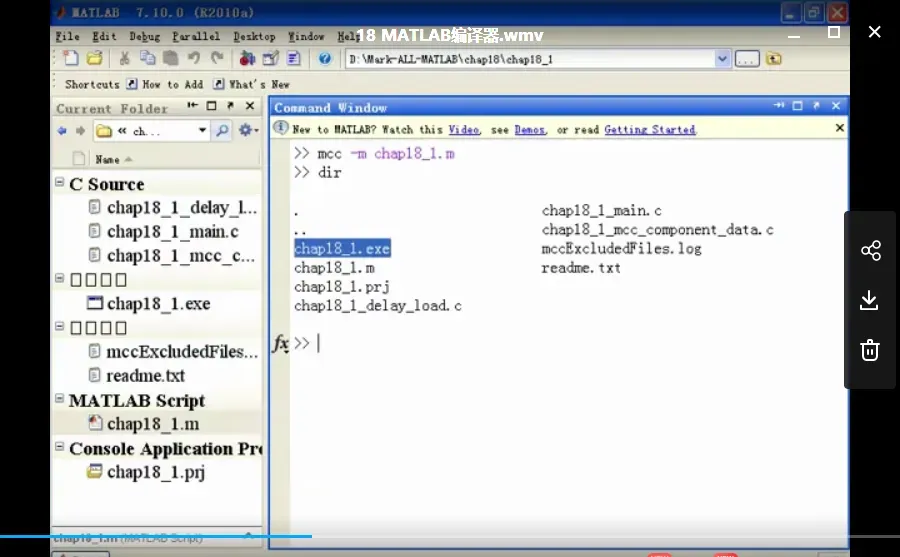Click the current directory path field

pyautogui.click(x=530, y=59)
